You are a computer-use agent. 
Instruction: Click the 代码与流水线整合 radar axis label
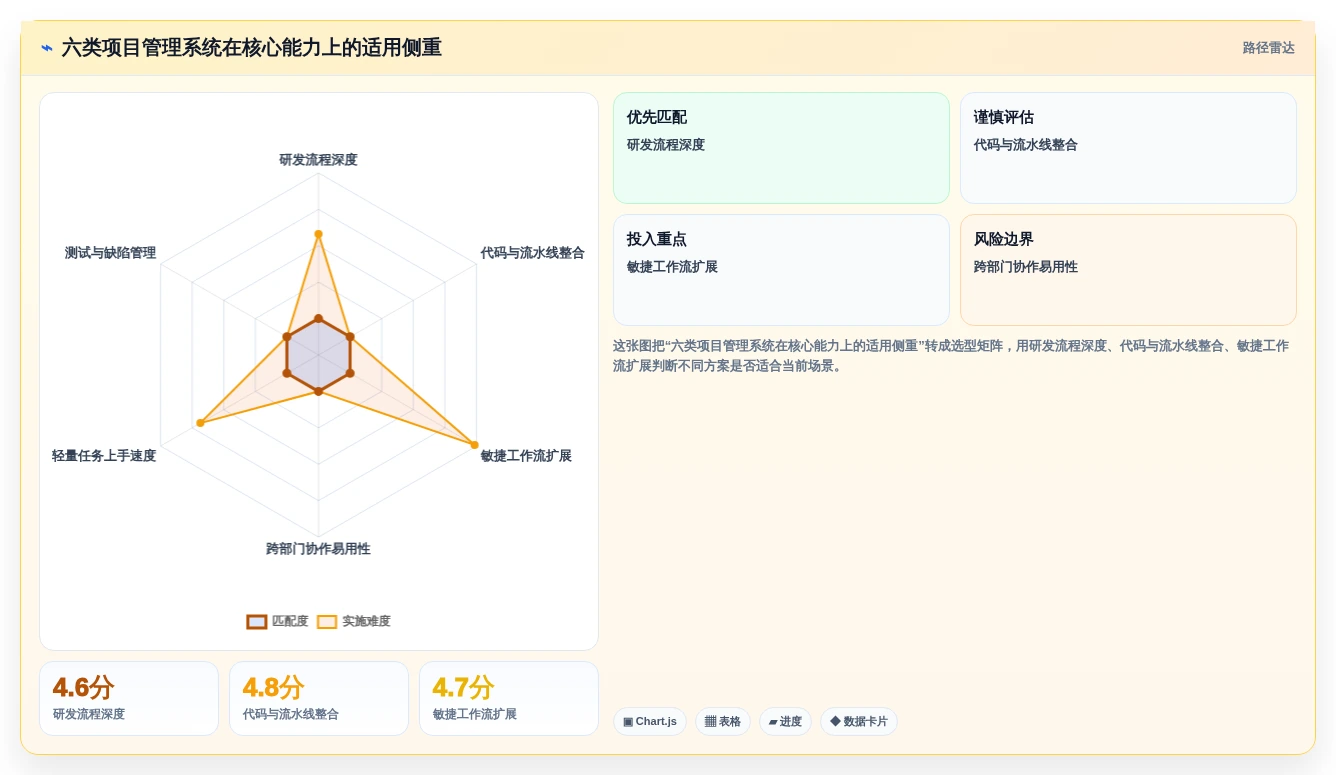(x=532, y=253)
